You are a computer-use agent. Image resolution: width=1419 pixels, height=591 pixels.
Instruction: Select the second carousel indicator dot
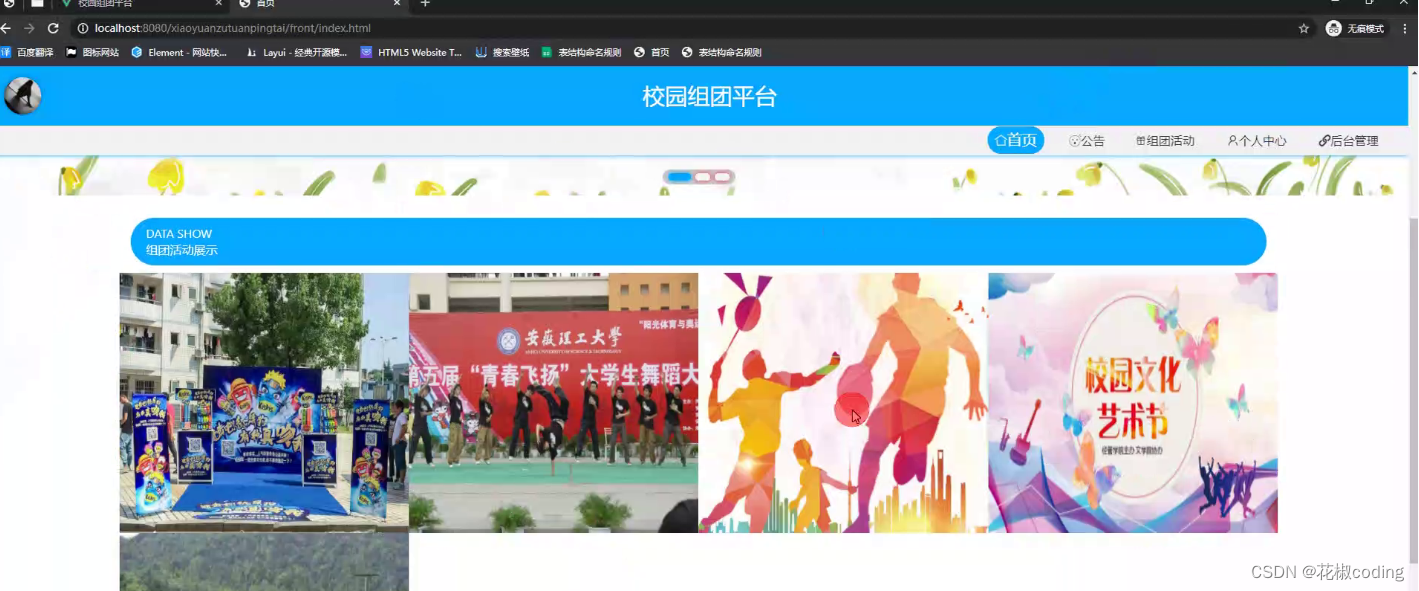pyautogui.click(x=703, y=177)
